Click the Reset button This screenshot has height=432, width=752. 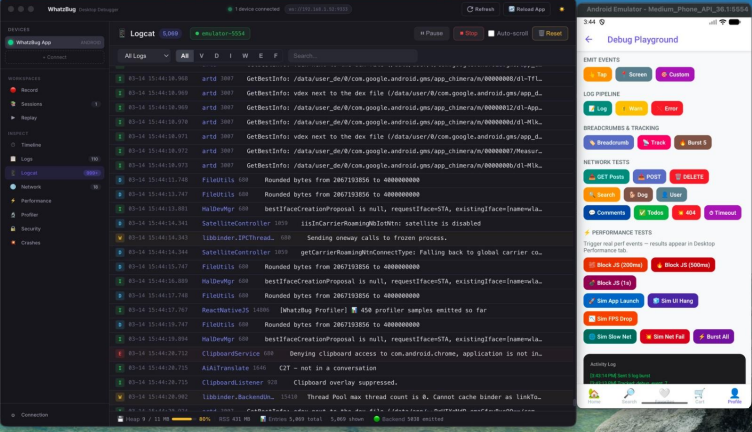[x=550, y=34]
